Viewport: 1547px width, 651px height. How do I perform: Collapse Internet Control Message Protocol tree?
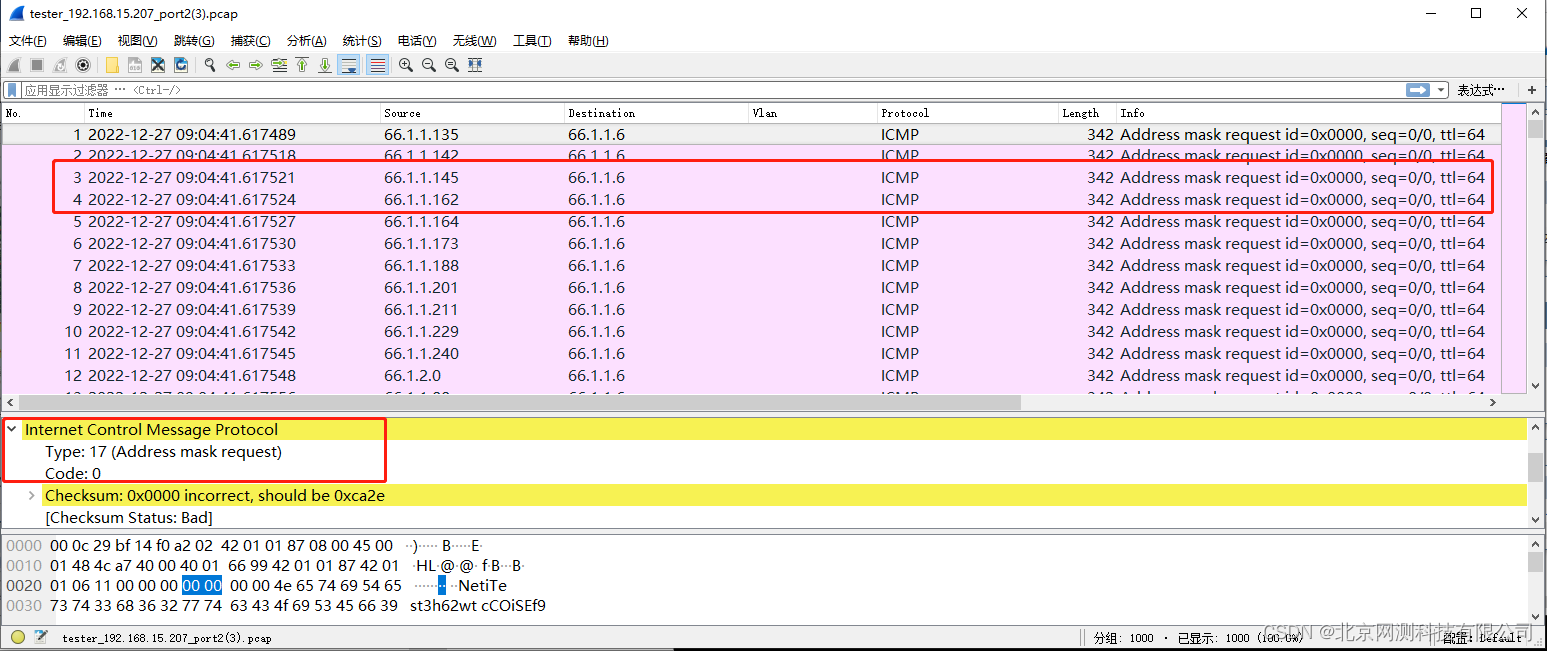[12, 430]
